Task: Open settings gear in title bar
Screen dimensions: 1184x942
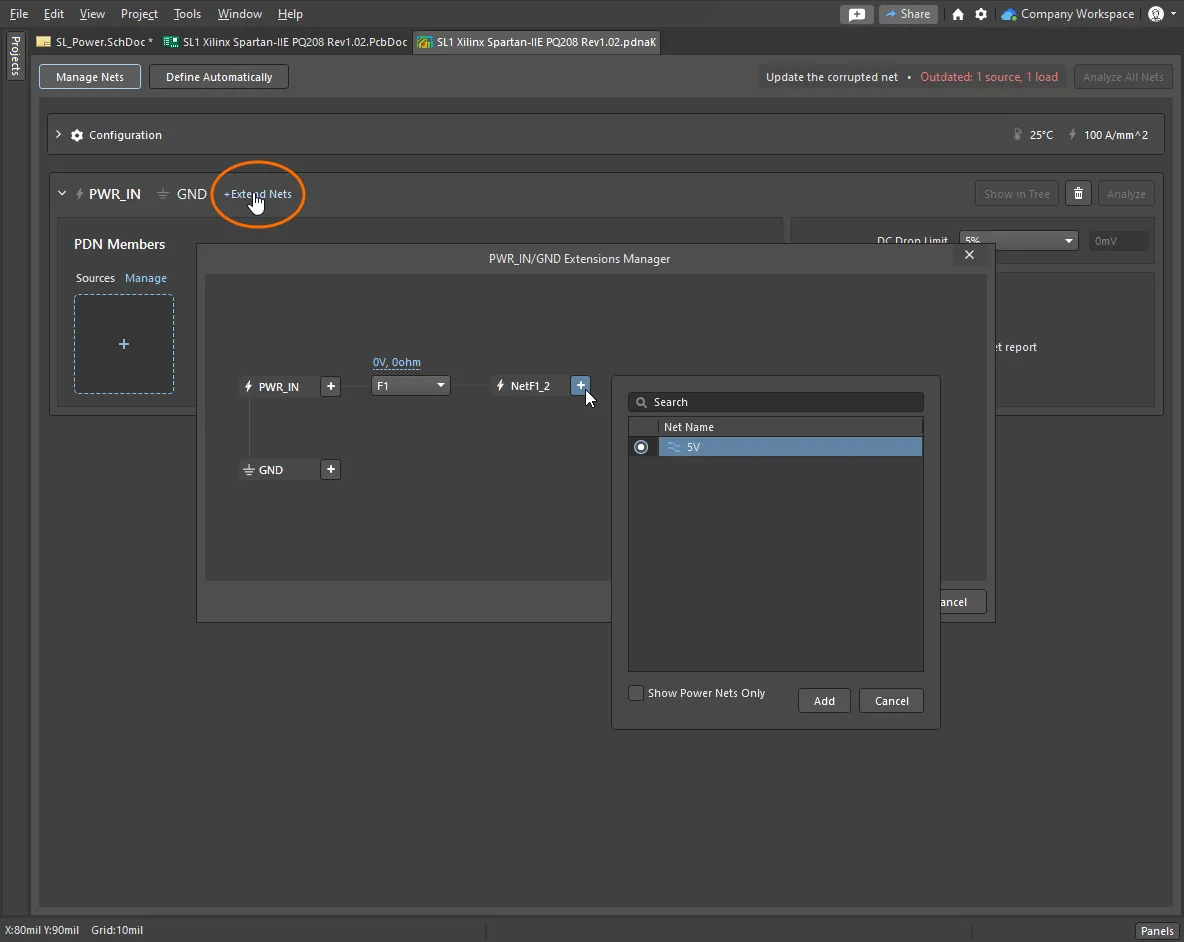Action: pos(981,14)
